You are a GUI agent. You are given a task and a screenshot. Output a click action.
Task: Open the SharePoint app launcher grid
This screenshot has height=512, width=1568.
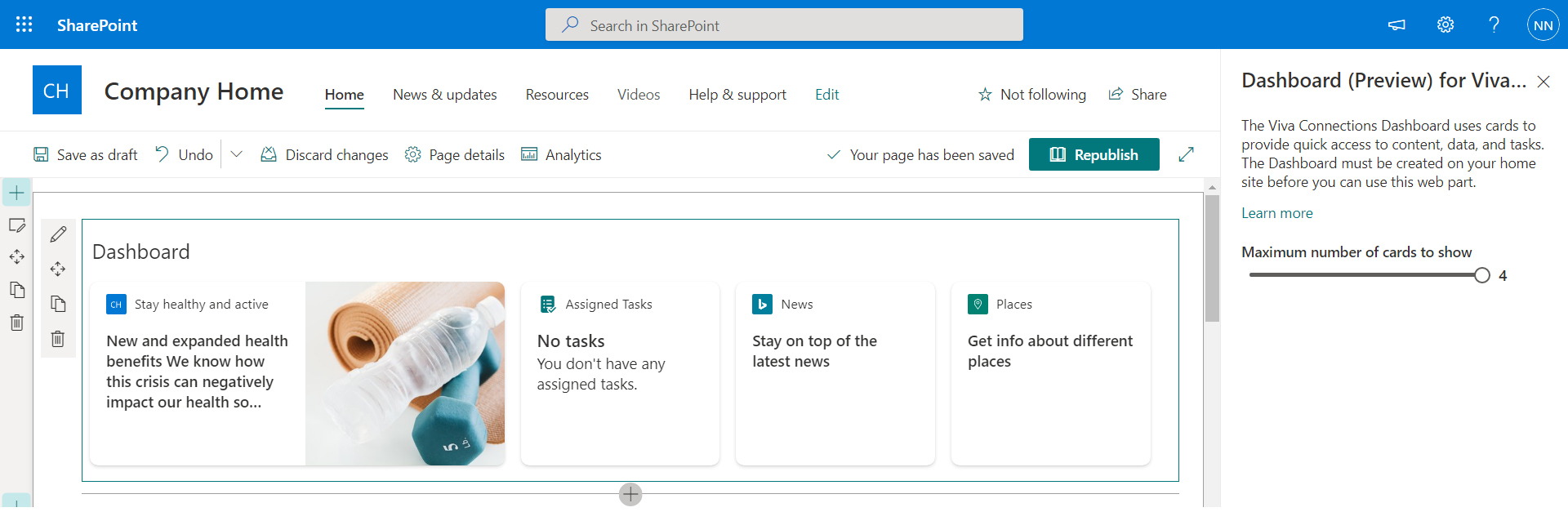point(24,24)
